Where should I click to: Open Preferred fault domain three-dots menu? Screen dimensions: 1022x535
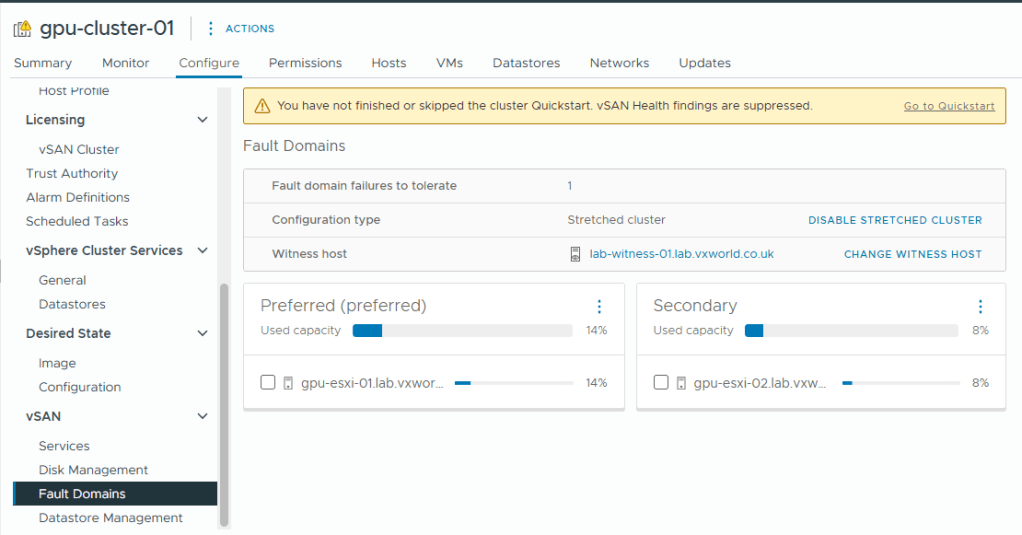point(599,307)
